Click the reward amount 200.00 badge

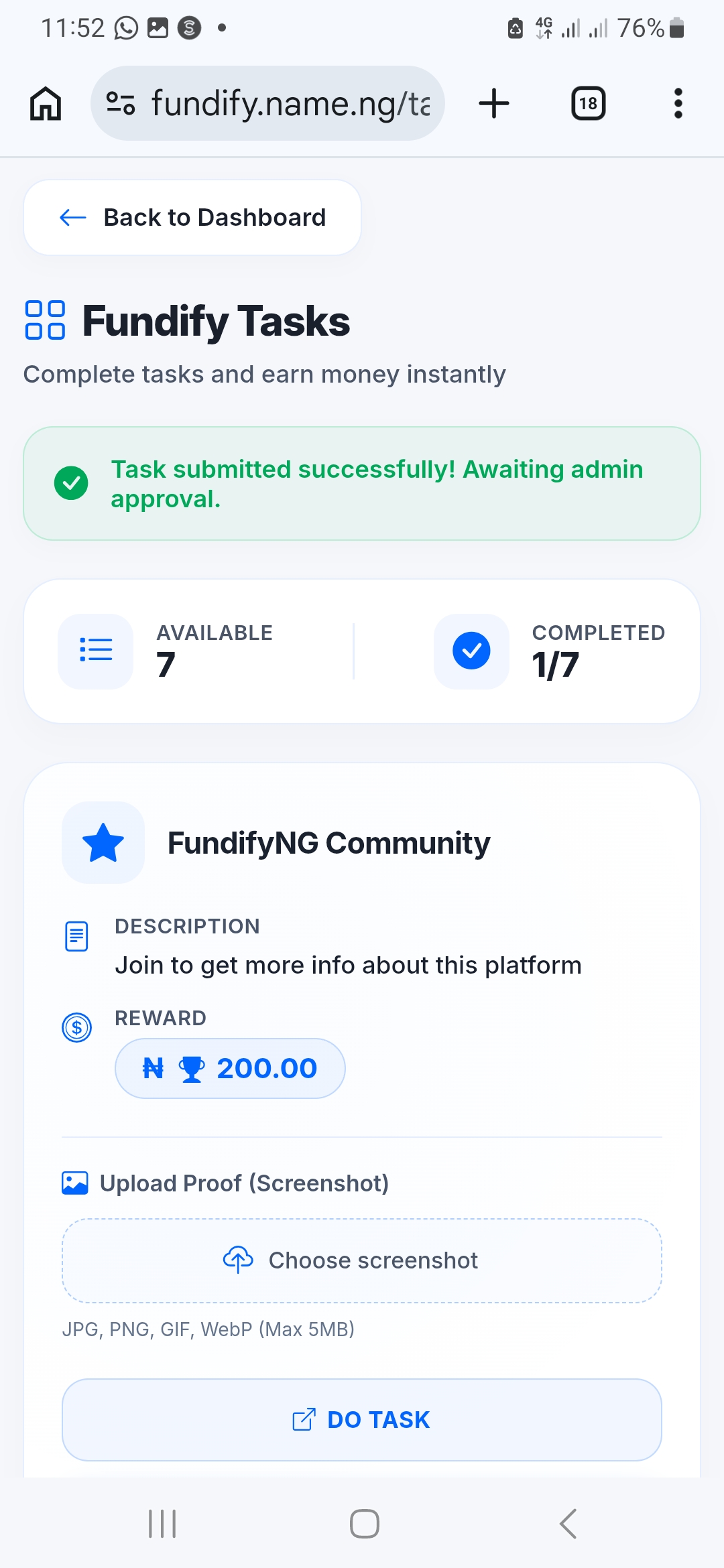pyautogui.click(x=230, y=1068)
